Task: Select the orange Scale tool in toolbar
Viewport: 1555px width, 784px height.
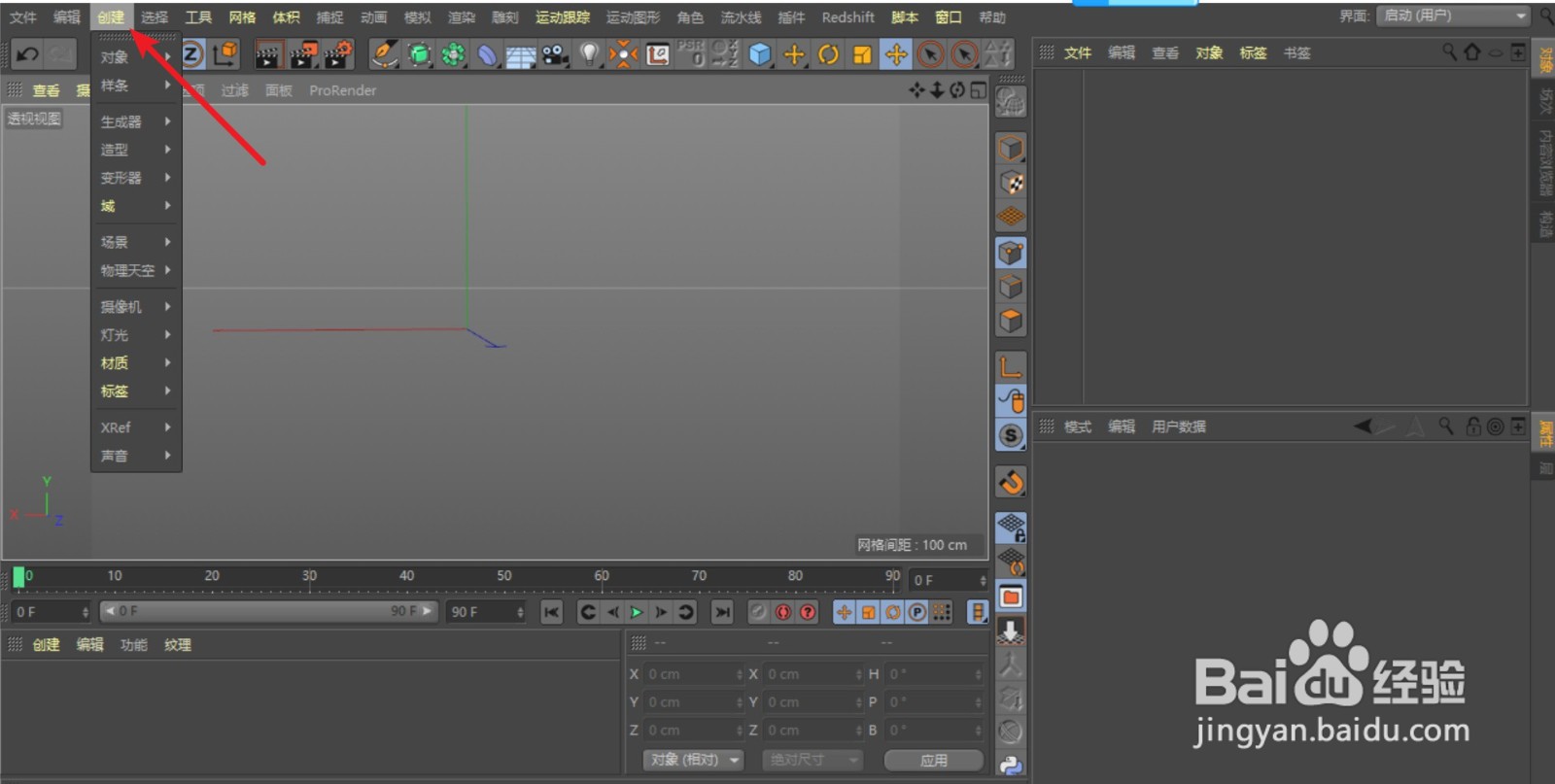Action: [862, 54]
